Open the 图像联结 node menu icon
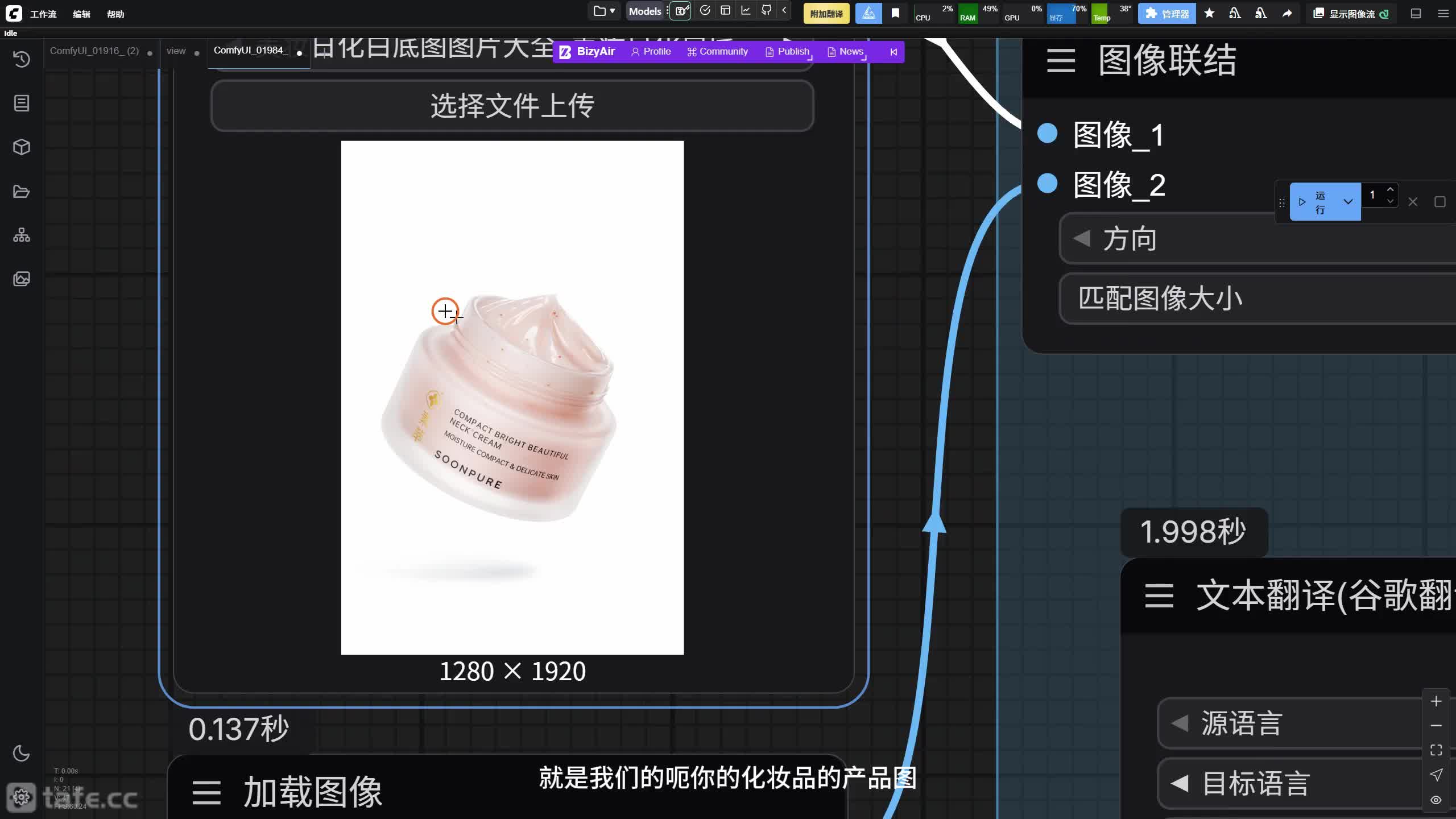Screen dimensions: 1456x819 tap(1061, 61)
